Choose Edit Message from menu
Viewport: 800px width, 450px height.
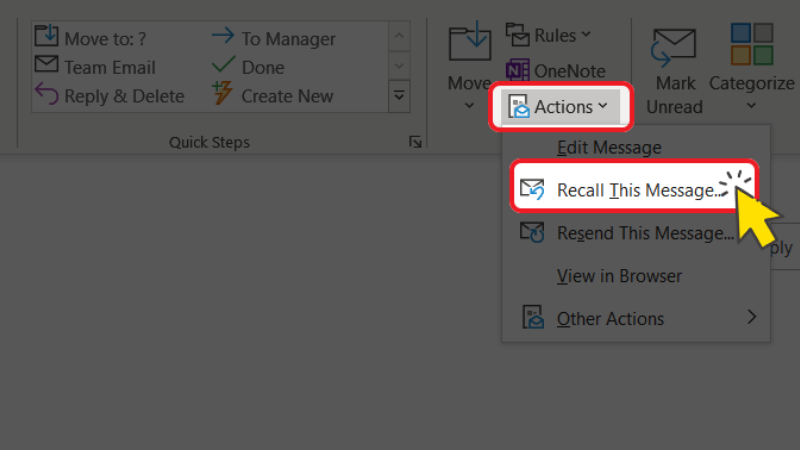(x=609, y=148)
